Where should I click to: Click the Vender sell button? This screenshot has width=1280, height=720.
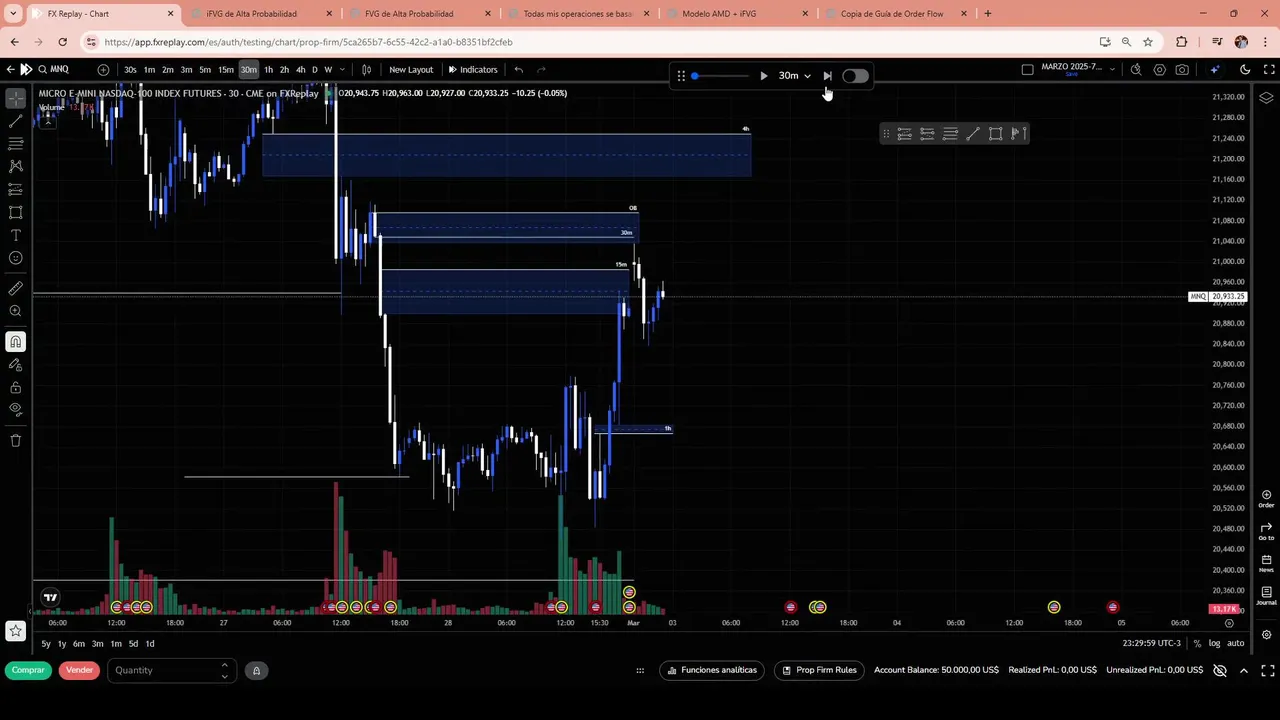pyautogui.click(x=79, y=670)
